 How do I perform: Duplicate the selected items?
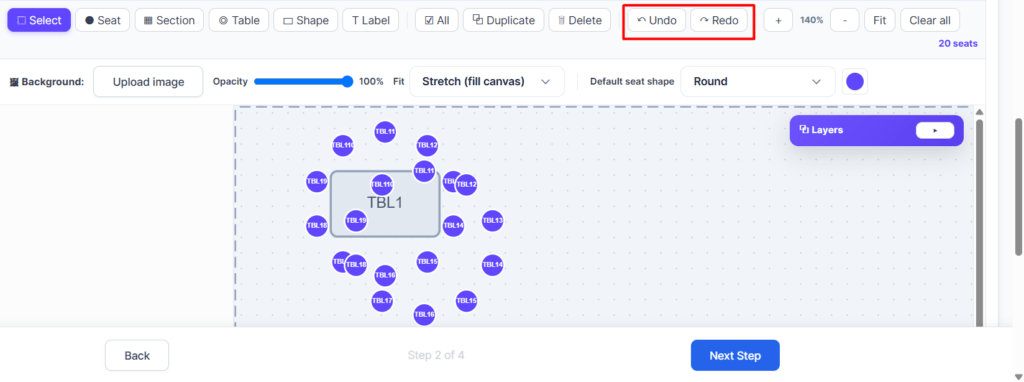[504, 20]
